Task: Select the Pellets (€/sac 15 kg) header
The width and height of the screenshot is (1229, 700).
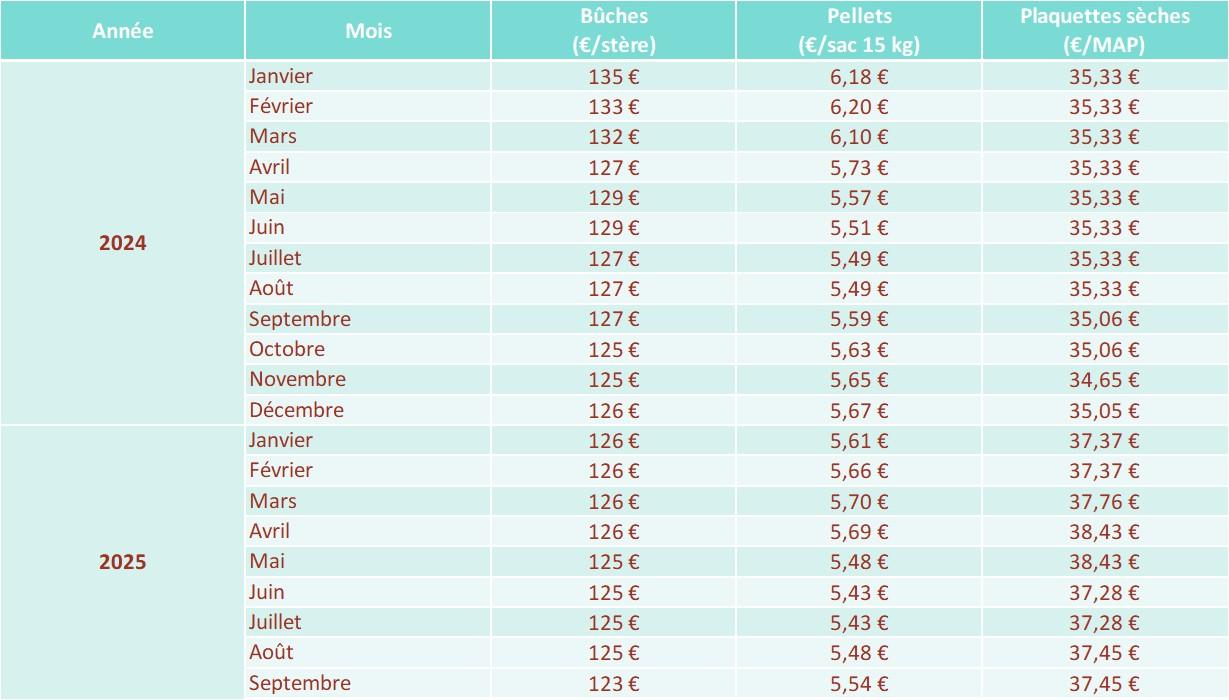Action: [859, 30]
